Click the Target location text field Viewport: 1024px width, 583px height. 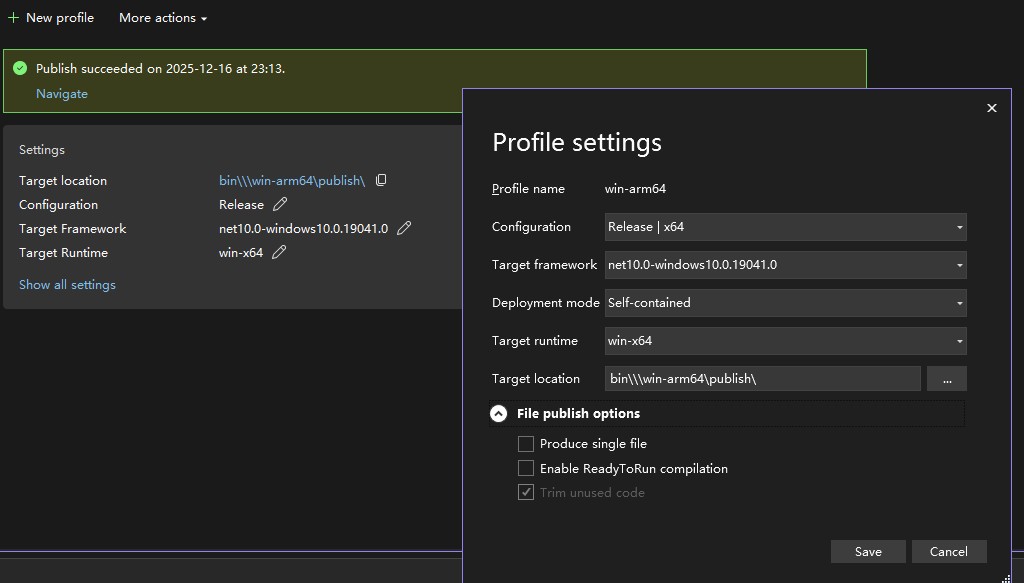pyautogui.click(x=762, y=379)
